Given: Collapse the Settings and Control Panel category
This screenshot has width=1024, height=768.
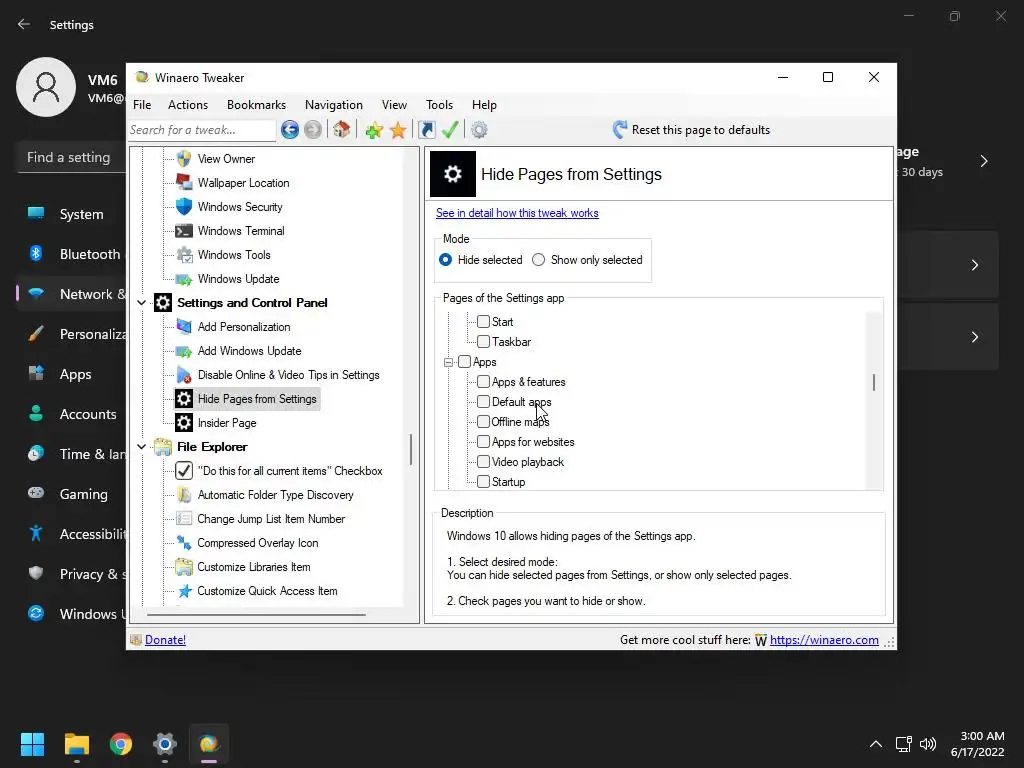Looking at the screenshot, I should [x=141, y=302].
